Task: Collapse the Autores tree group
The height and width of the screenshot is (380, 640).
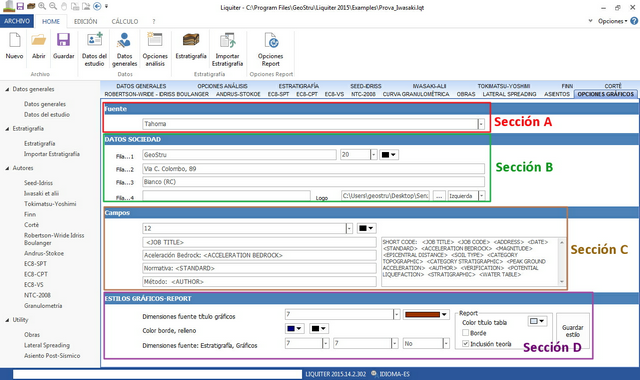Action: 7,168
